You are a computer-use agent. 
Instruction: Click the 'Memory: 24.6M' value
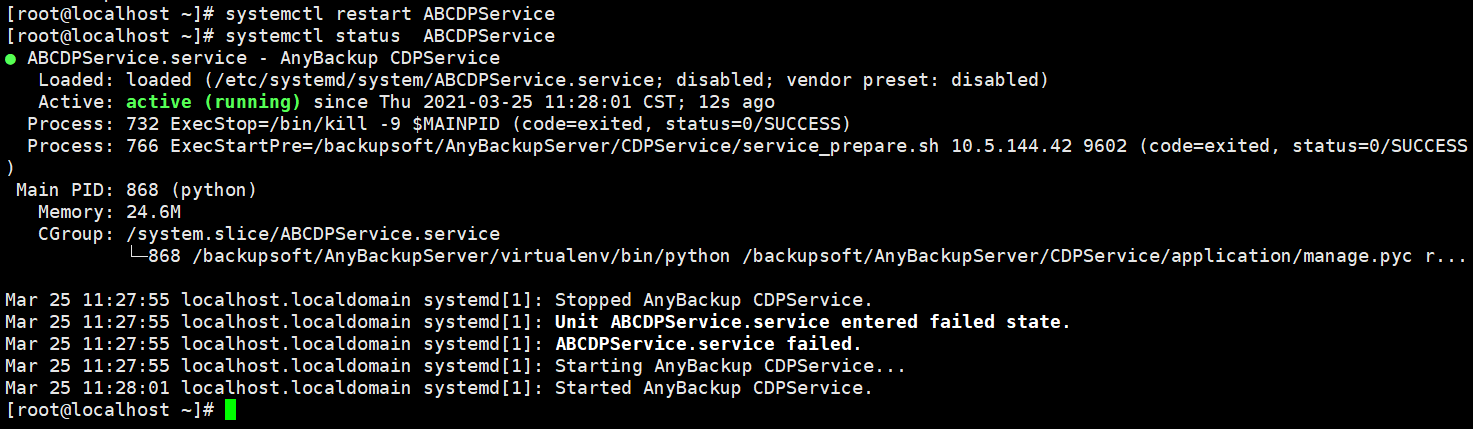click(110, 212)
